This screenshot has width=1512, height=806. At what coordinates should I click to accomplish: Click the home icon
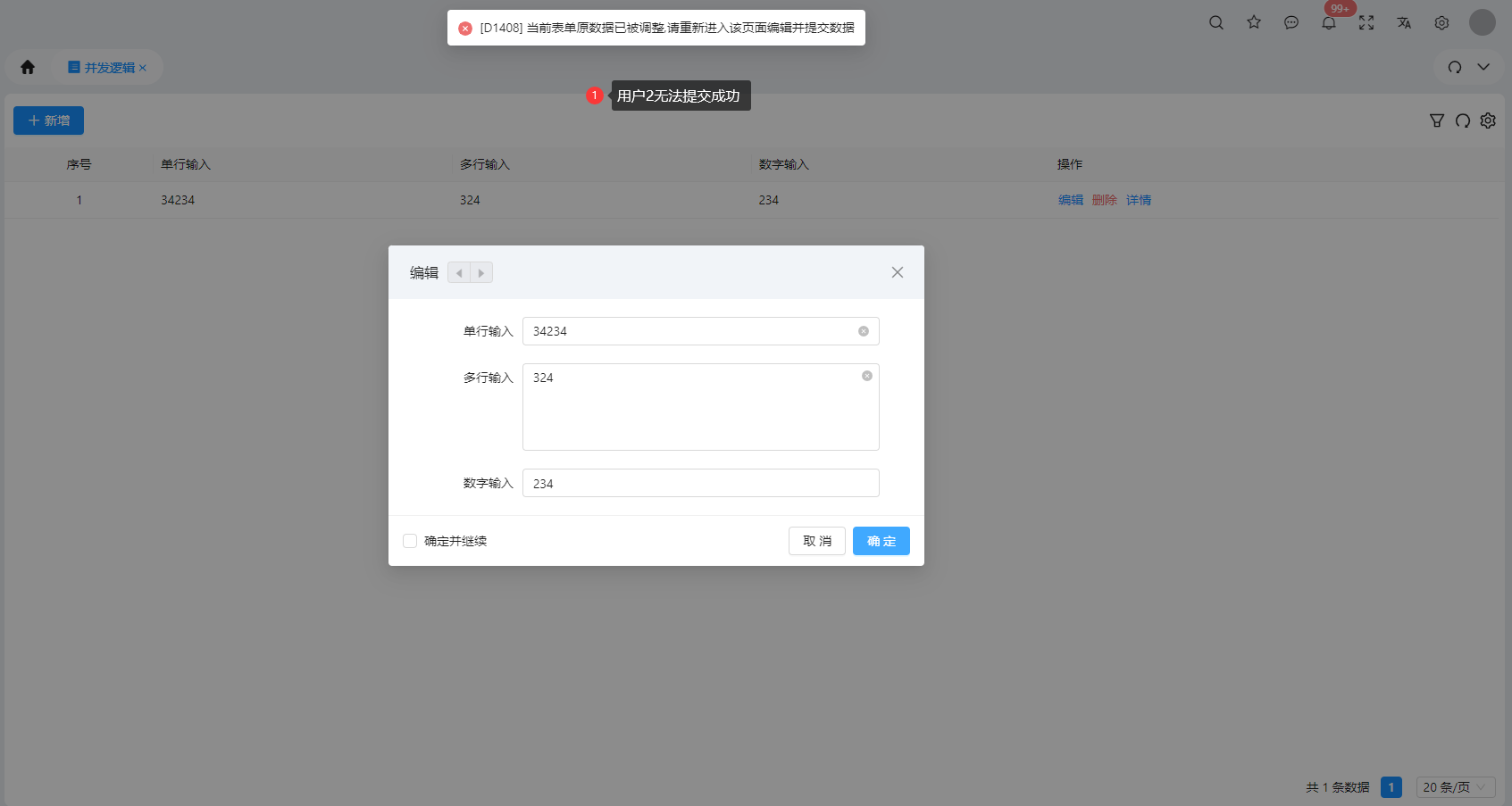pos(28,68)
